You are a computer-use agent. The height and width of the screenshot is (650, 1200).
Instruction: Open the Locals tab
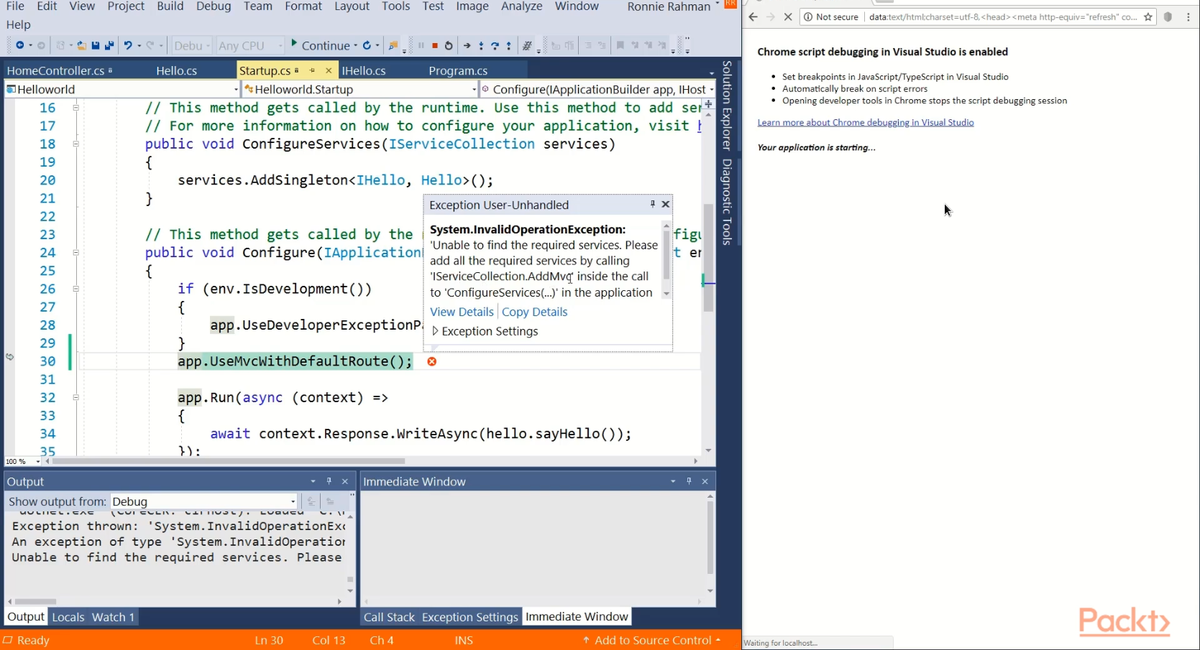click(x=68, y=617)
